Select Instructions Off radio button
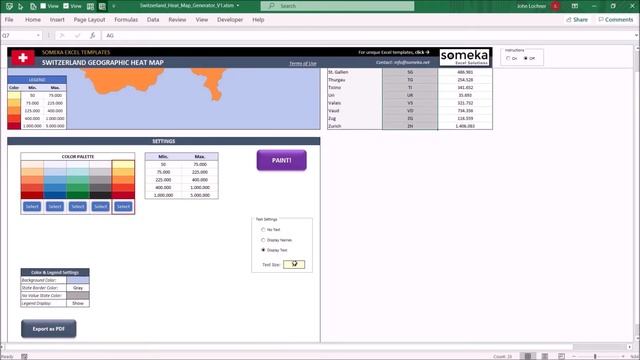 click(526, 58)
